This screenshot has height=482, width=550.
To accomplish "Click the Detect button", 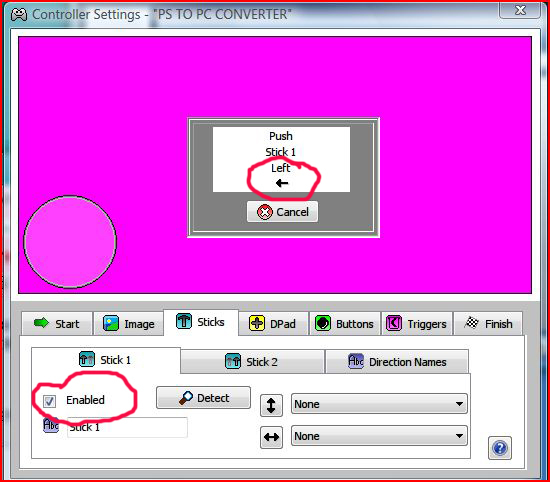I will 203,397.
